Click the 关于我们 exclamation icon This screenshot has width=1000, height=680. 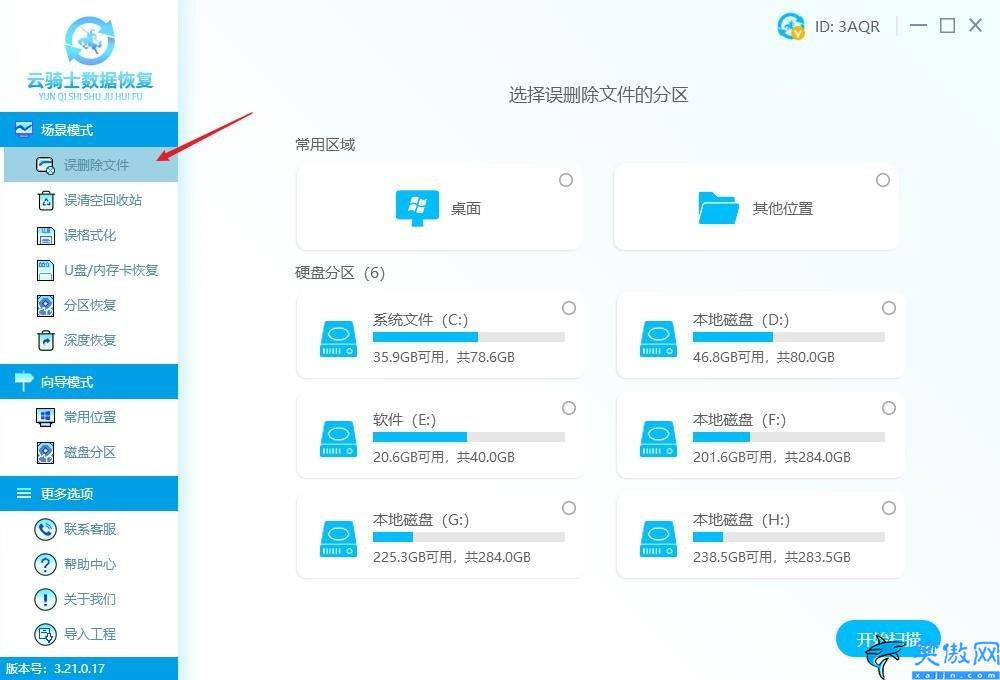45,600
